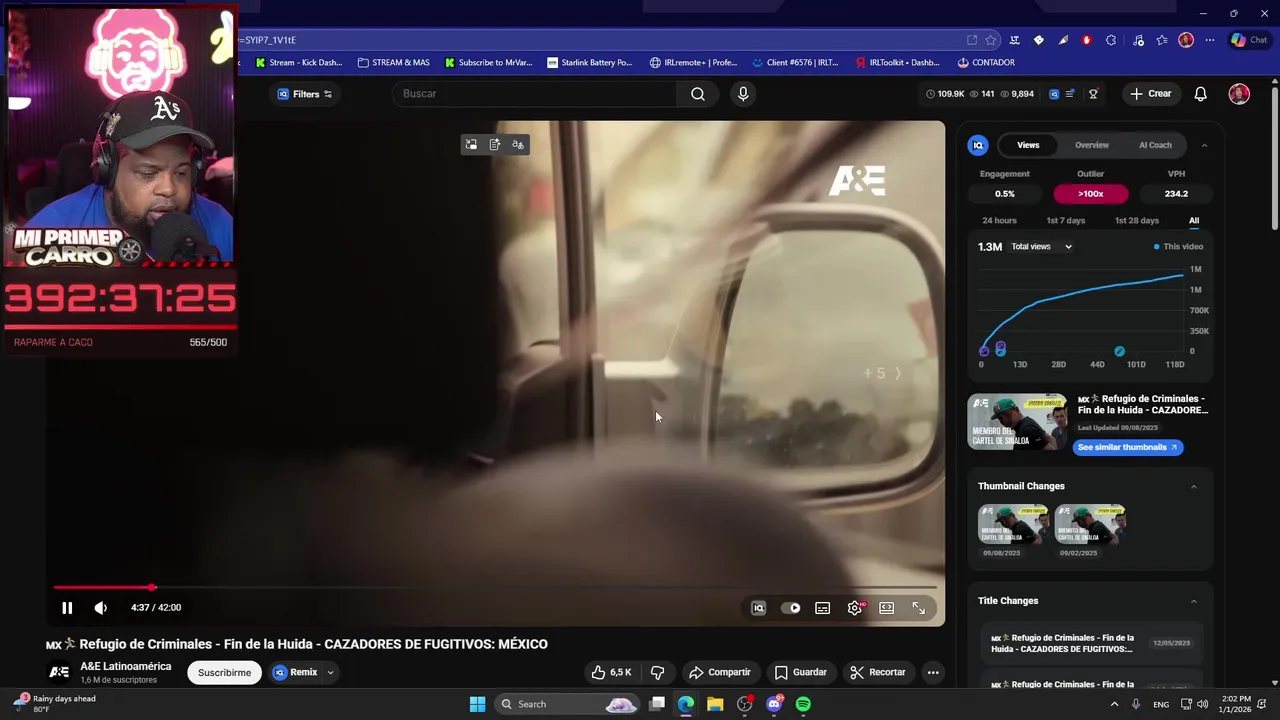The width and height of the screenshot is (1280, 720).
Task: Click the vidIQ icon in player controls
Action: 759,608
